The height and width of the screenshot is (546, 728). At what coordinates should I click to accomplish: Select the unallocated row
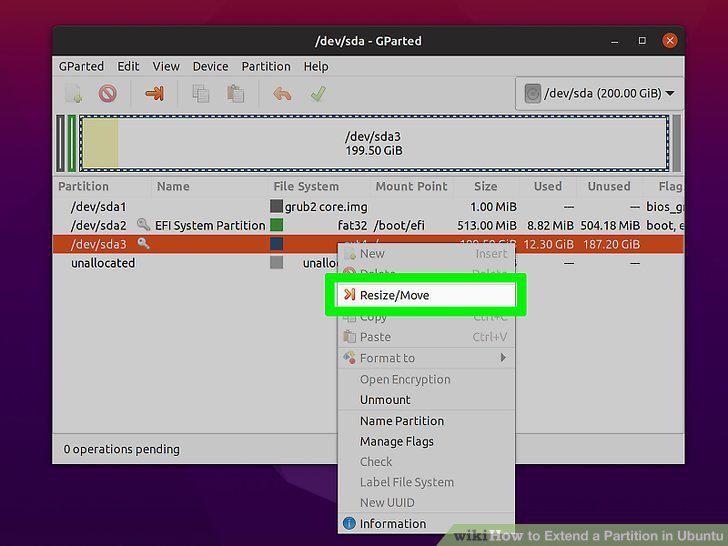pyautogui.click(x=368, y=263)
